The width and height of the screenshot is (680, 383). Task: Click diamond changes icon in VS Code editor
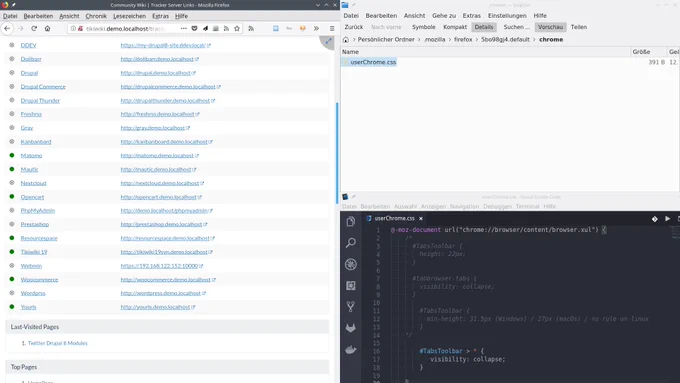click(654, 219)
